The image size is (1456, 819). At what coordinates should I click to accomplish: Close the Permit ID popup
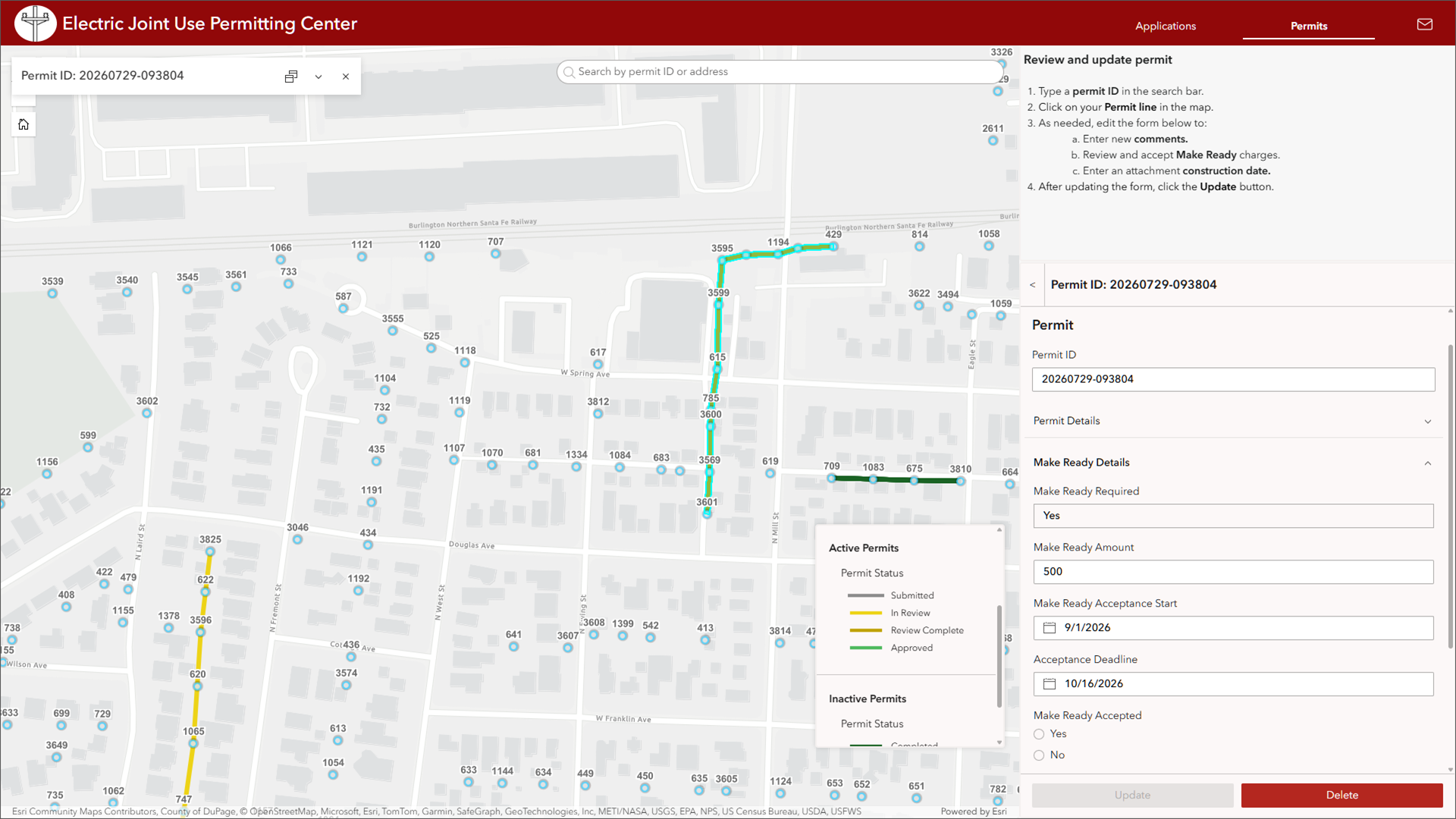[x=346, y=77]
